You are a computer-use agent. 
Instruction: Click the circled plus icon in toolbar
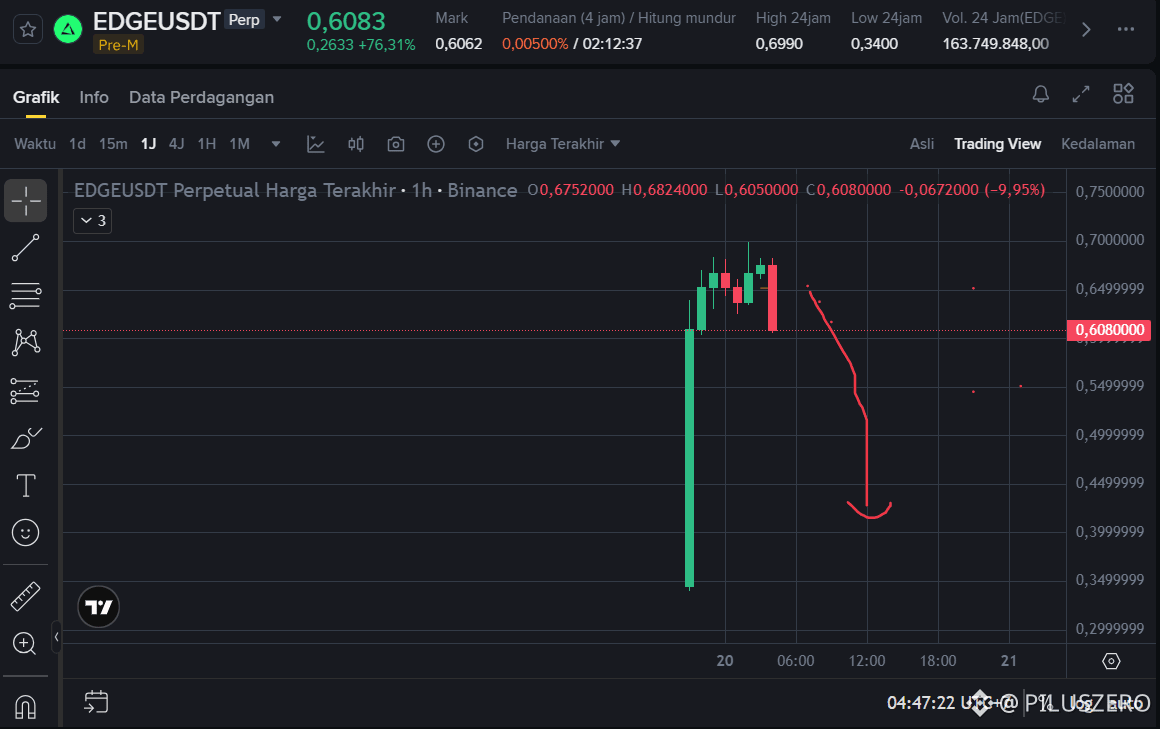coord(436,144)
